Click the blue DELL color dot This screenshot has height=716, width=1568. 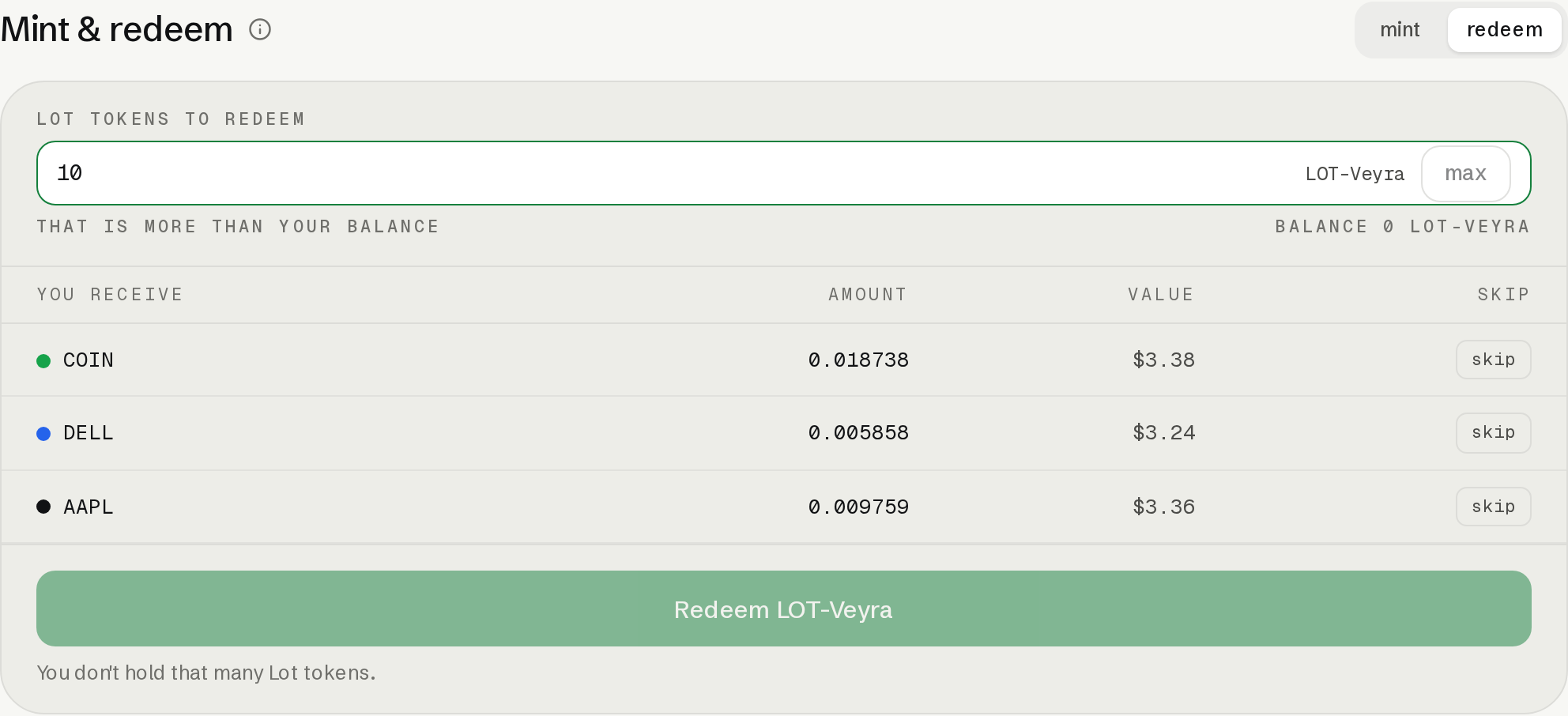click(43, 434)
